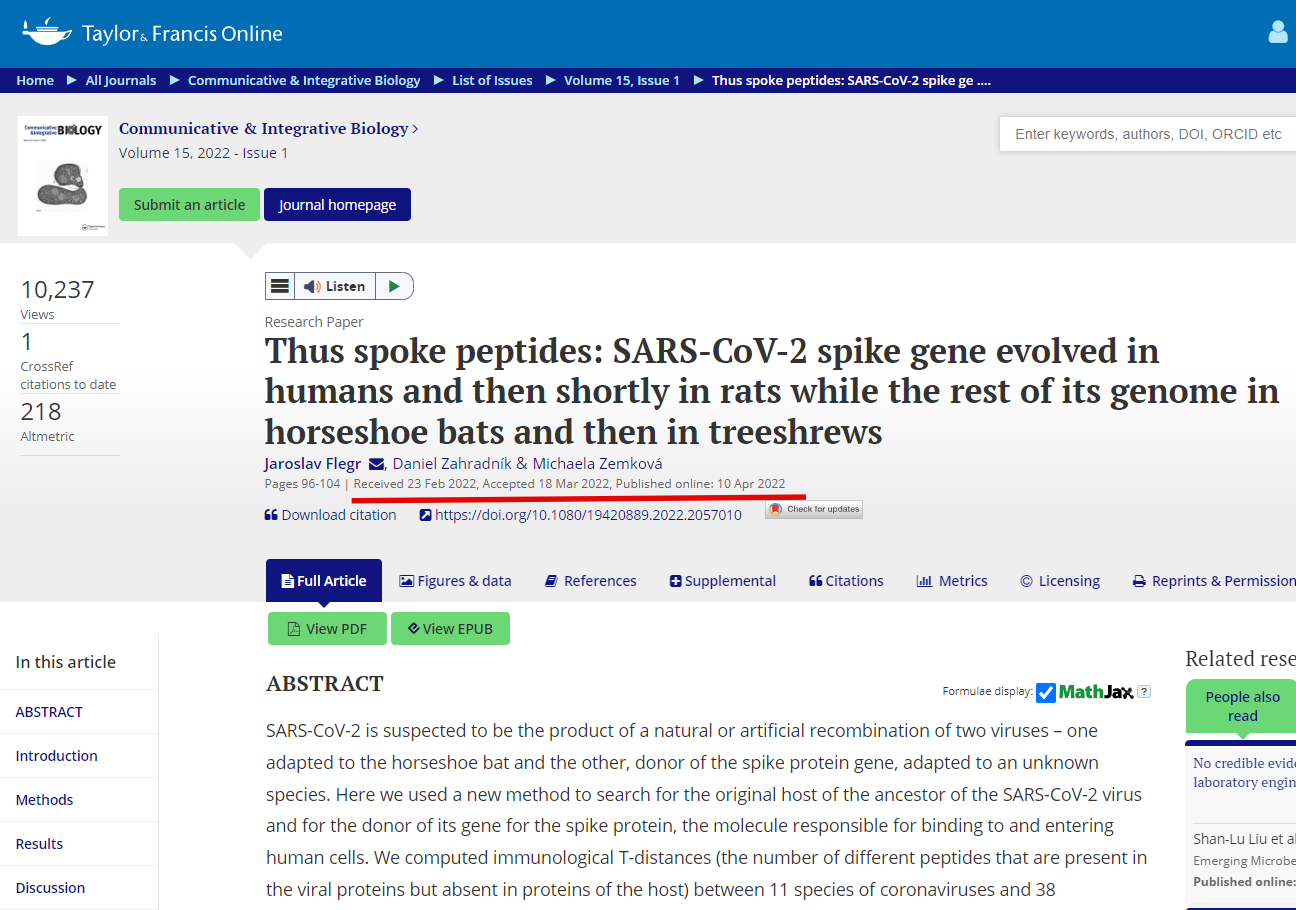Jump to Introduction section in sidebar

pos(57,756)
